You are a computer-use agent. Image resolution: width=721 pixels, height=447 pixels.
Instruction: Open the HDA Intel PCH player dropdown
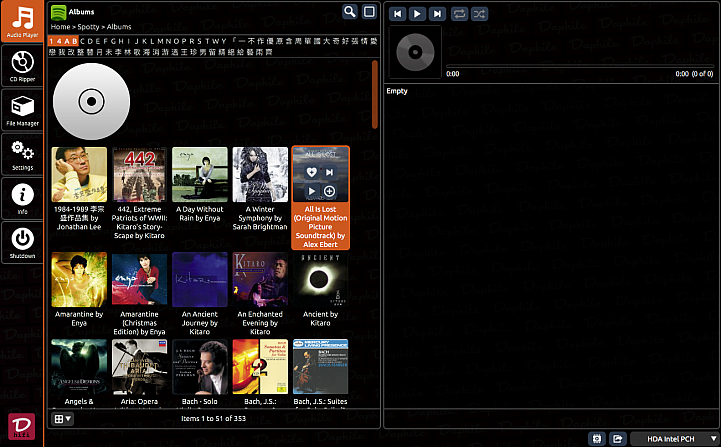(x=675, y=439)
